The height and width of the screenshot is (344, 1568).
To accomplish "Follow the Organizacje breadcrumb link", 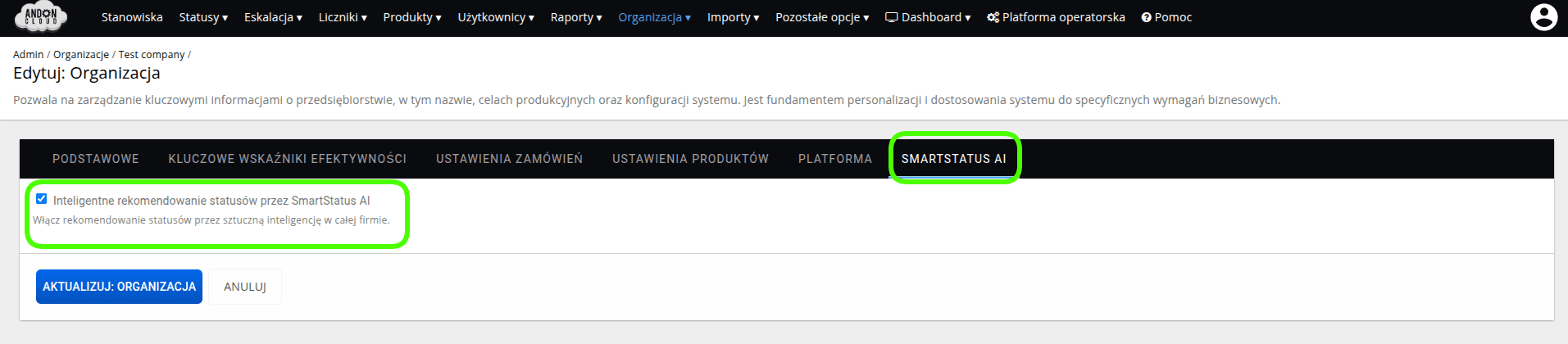I will coord(81,55).
